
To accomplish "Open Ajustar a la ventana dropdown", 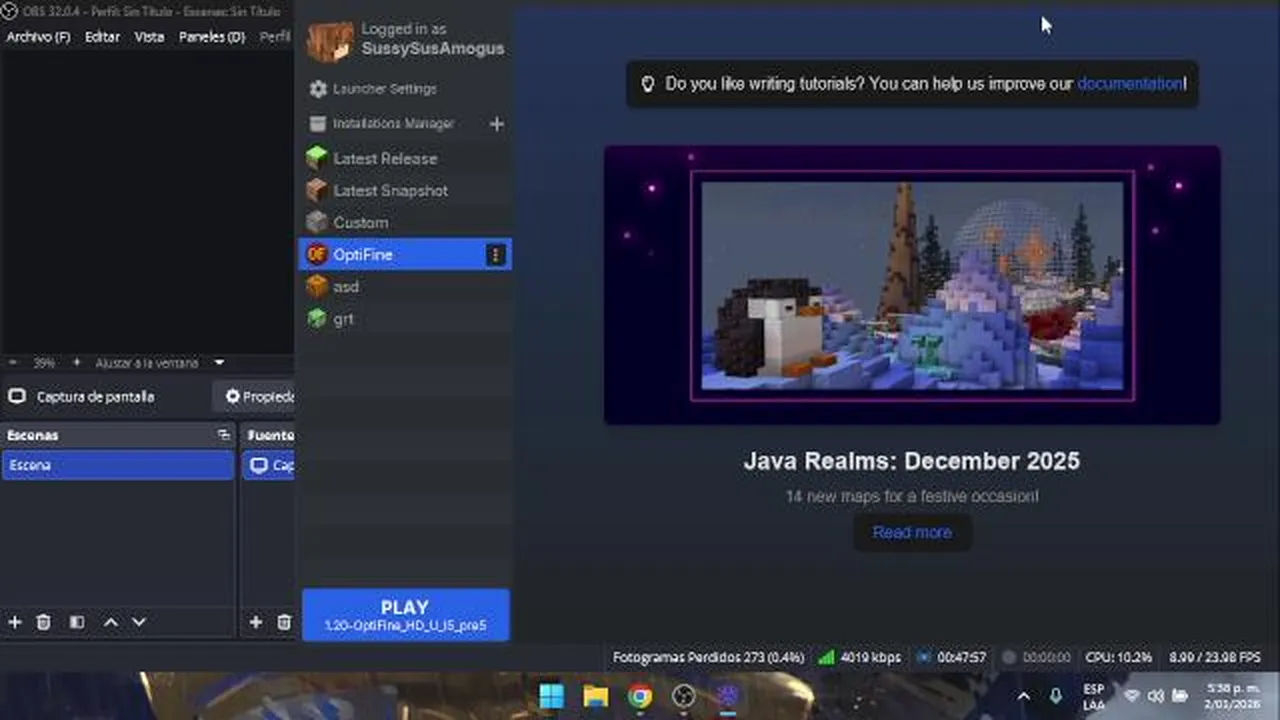I will [x=160, y=362].
